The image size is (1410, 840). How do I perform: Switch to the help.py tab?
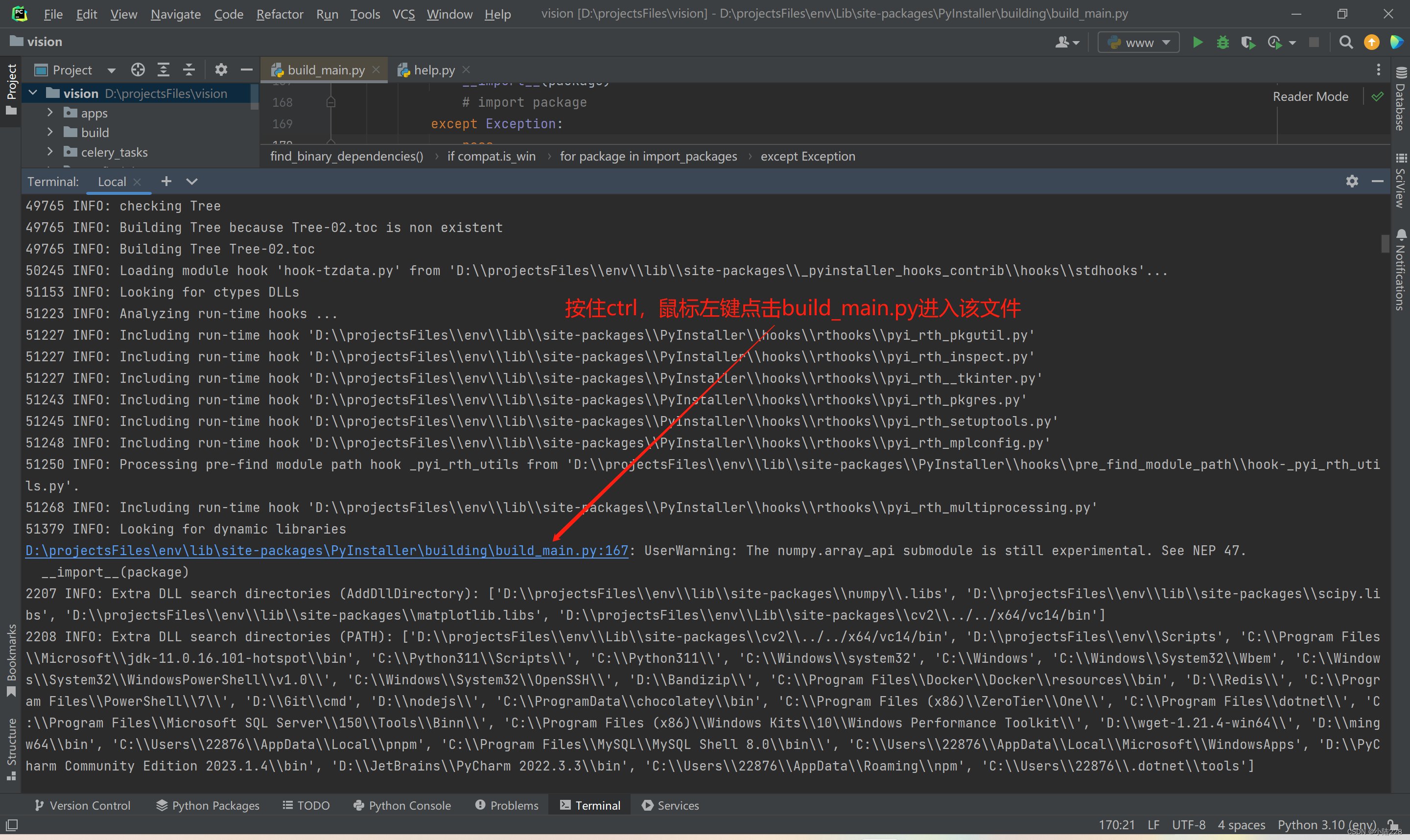pos(434,70)
